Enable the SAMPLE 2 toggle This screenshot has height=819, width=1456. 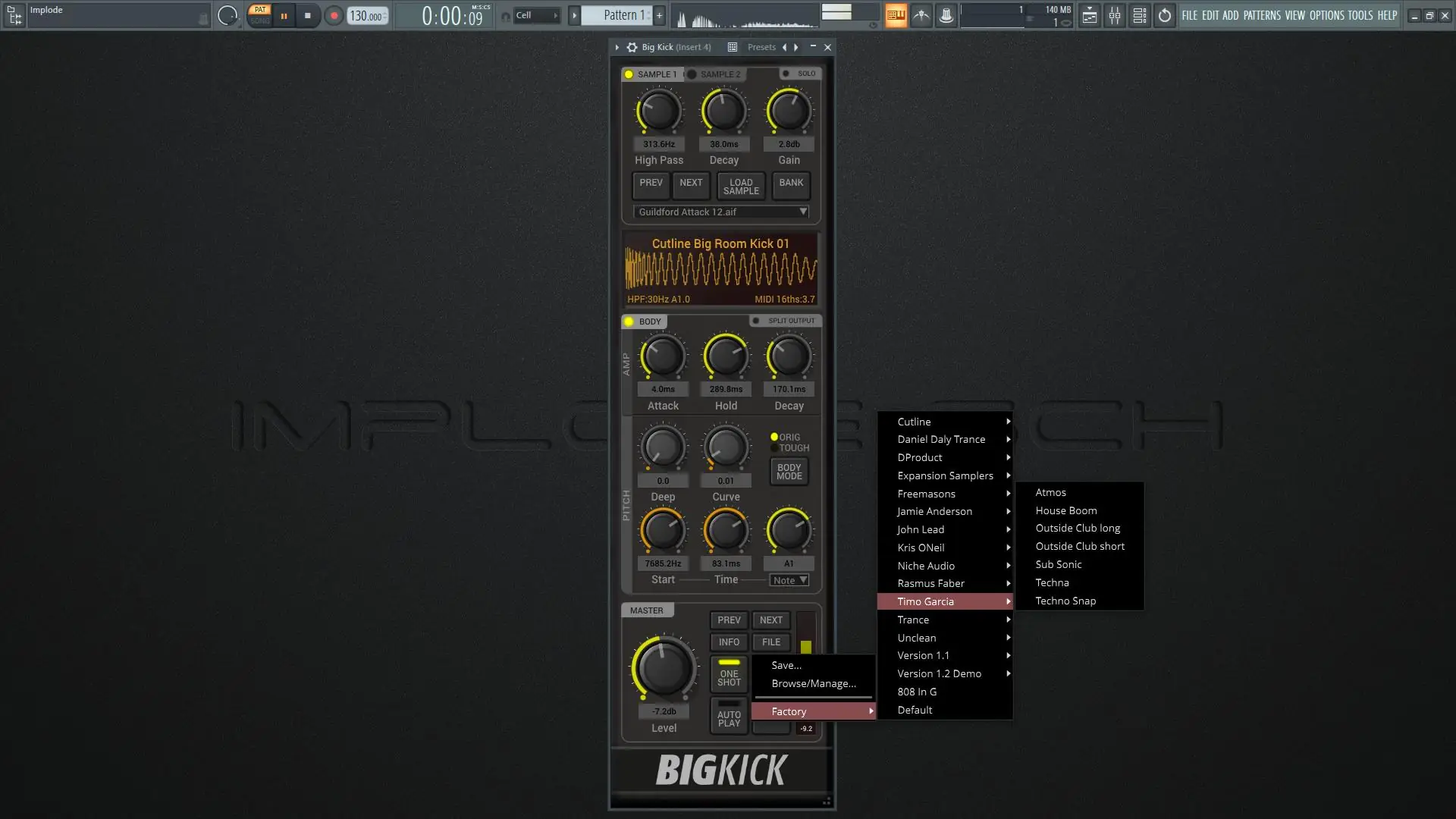(692, 74)
